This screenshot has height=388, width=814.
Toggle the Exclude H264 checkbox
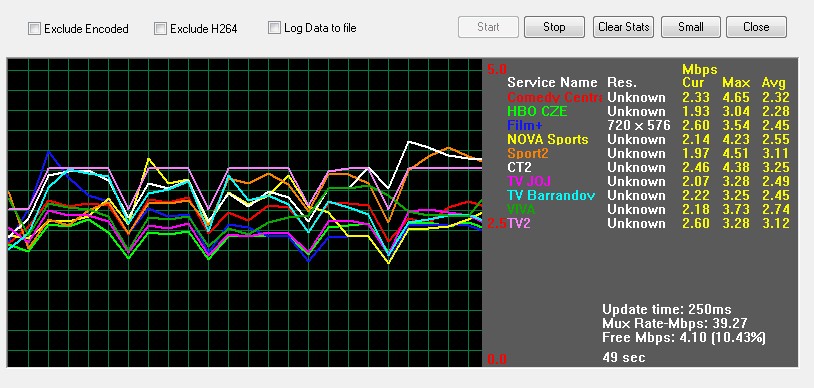point(160,29)
